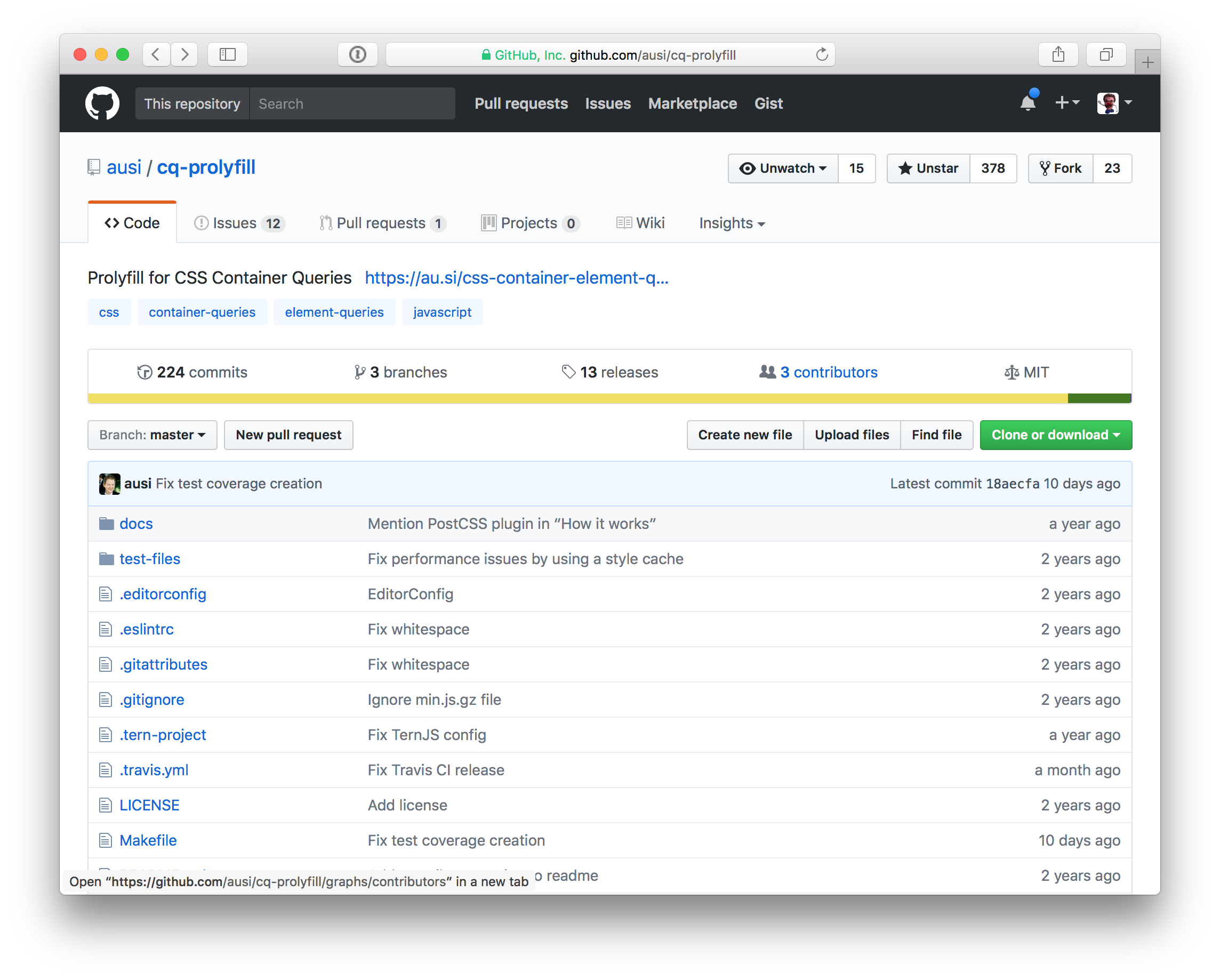Click the 1Password extension icon
The height and width of the screenshot is (980, 1220).
(358, 54)
